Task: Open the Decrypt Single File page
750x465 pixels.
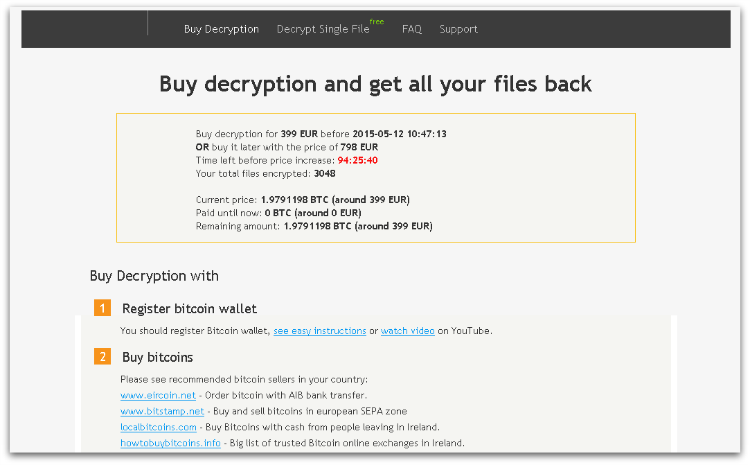Action: [x=323, y=30]
